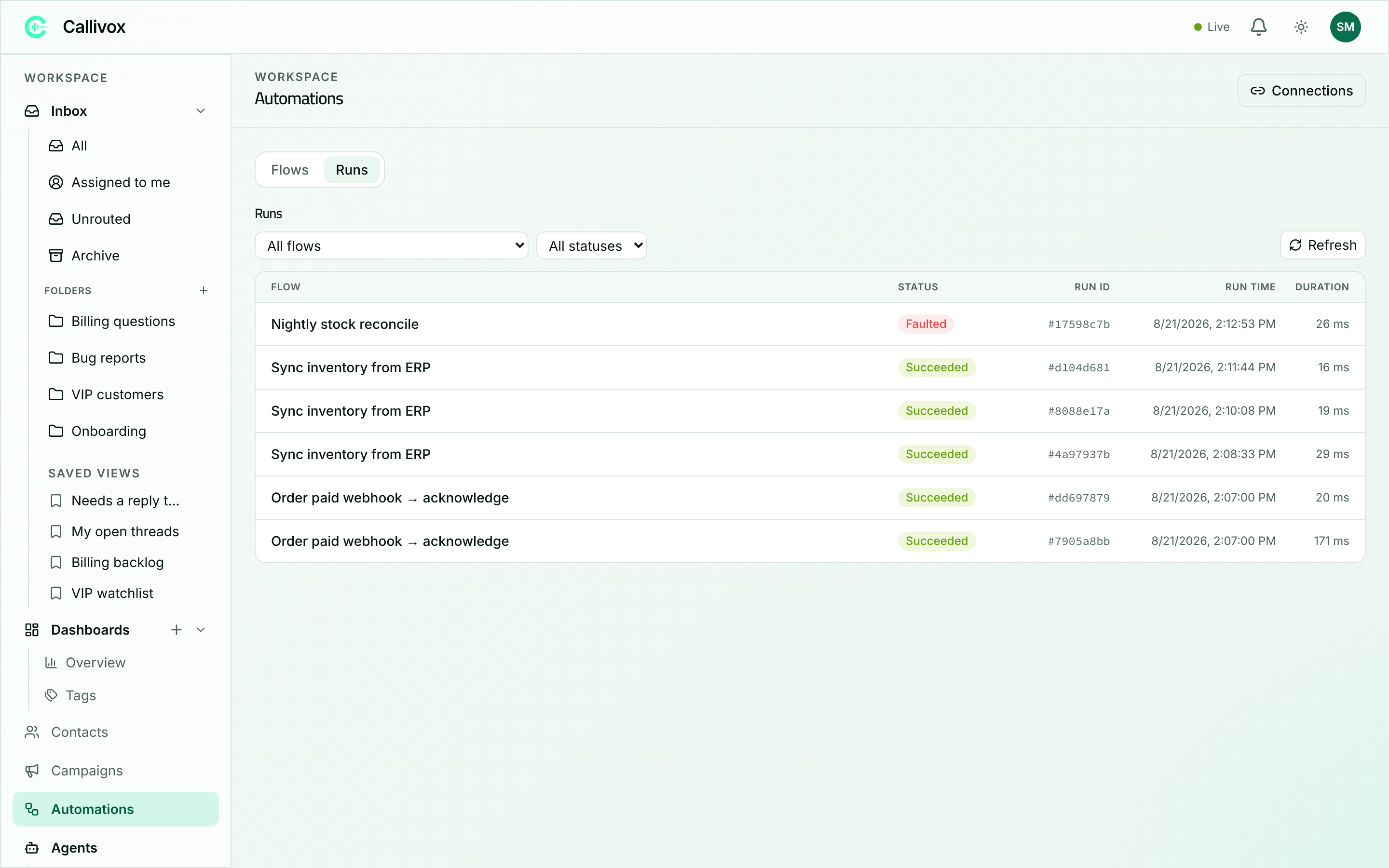Open the Onboarding folder

(x=109, y=432)
